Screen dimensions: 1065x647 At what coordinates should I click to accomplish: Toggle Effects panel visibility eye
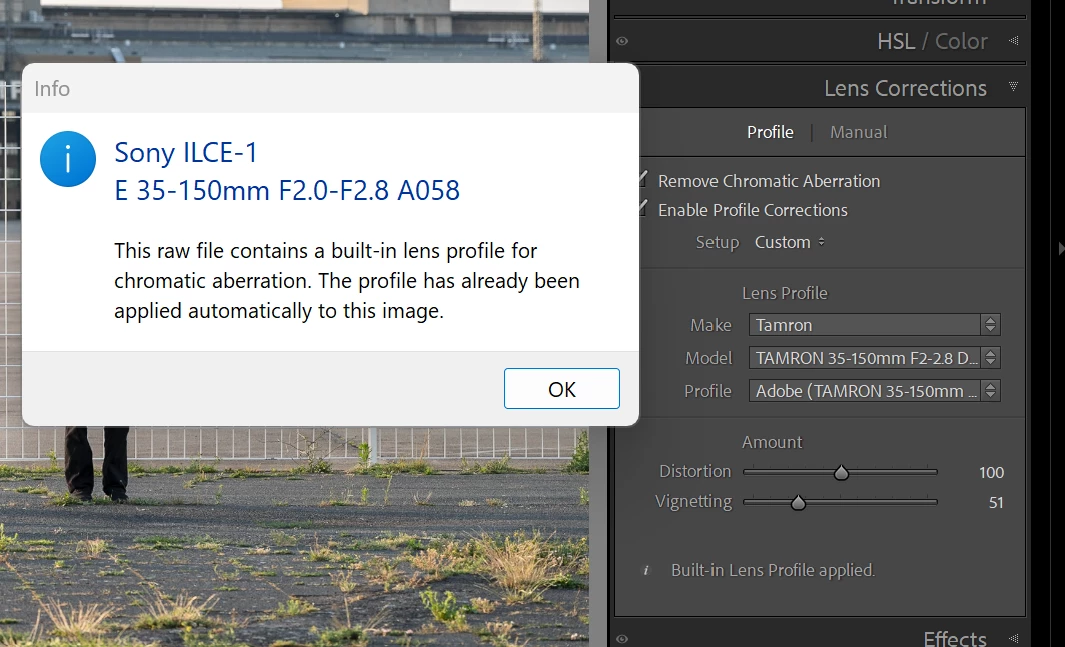[x=622, y=639]
